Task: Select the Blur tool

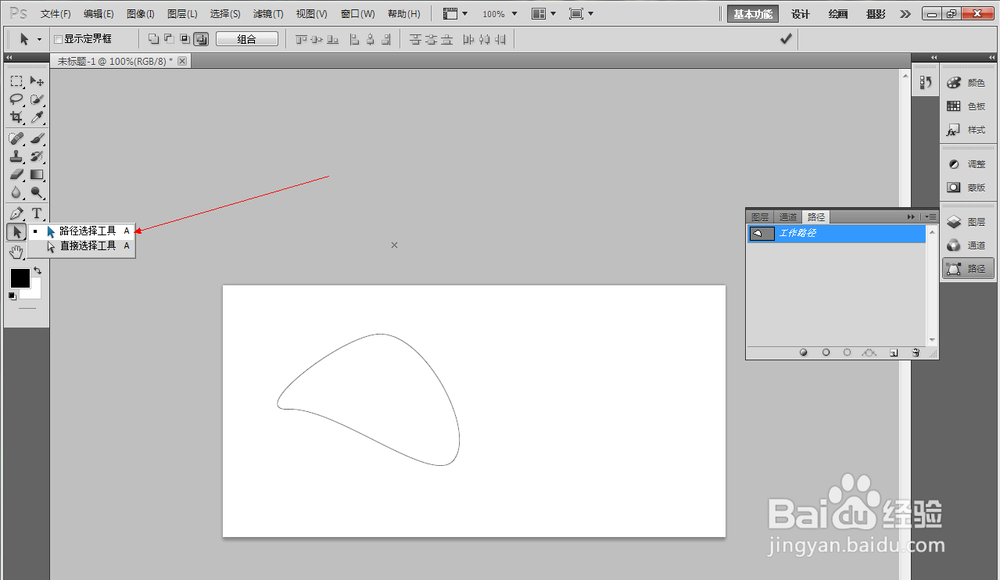Action: 17,192
